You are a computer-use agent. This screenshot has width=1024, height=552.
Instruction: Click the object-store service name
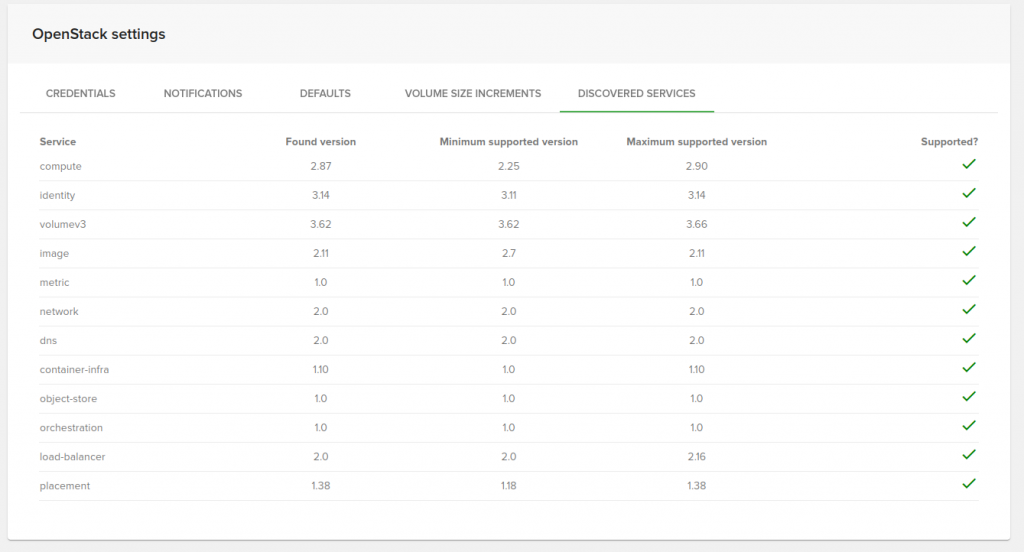pos(68,398)
